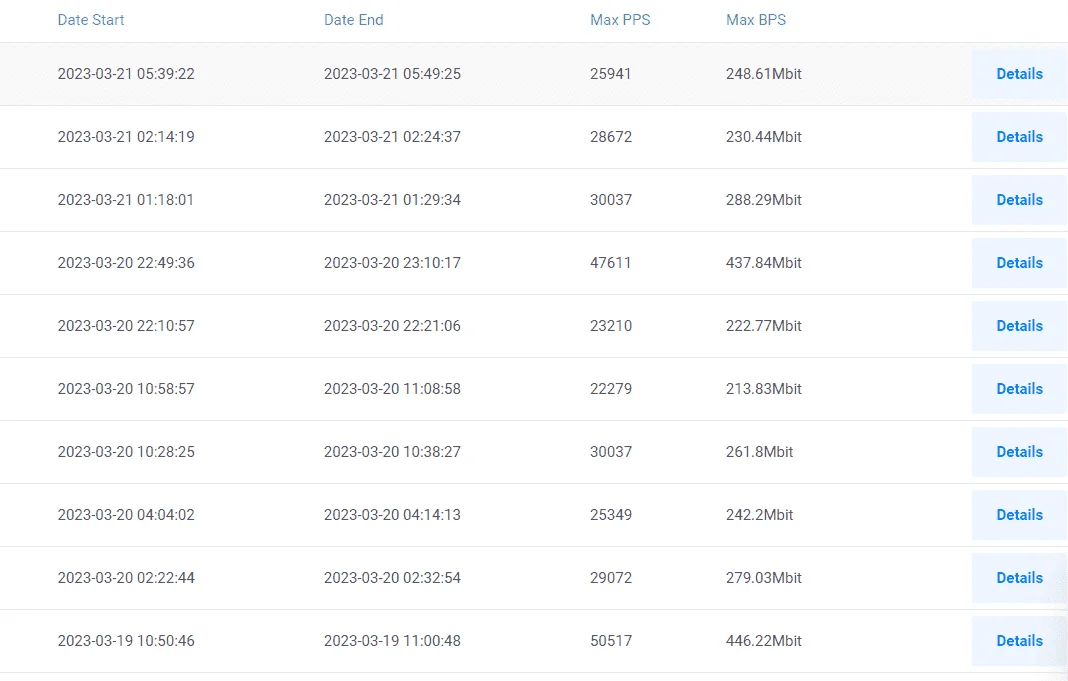Open Details for the 437.84Mbit attack
Screen dimensions: 1068x681
coord(1019,263)
